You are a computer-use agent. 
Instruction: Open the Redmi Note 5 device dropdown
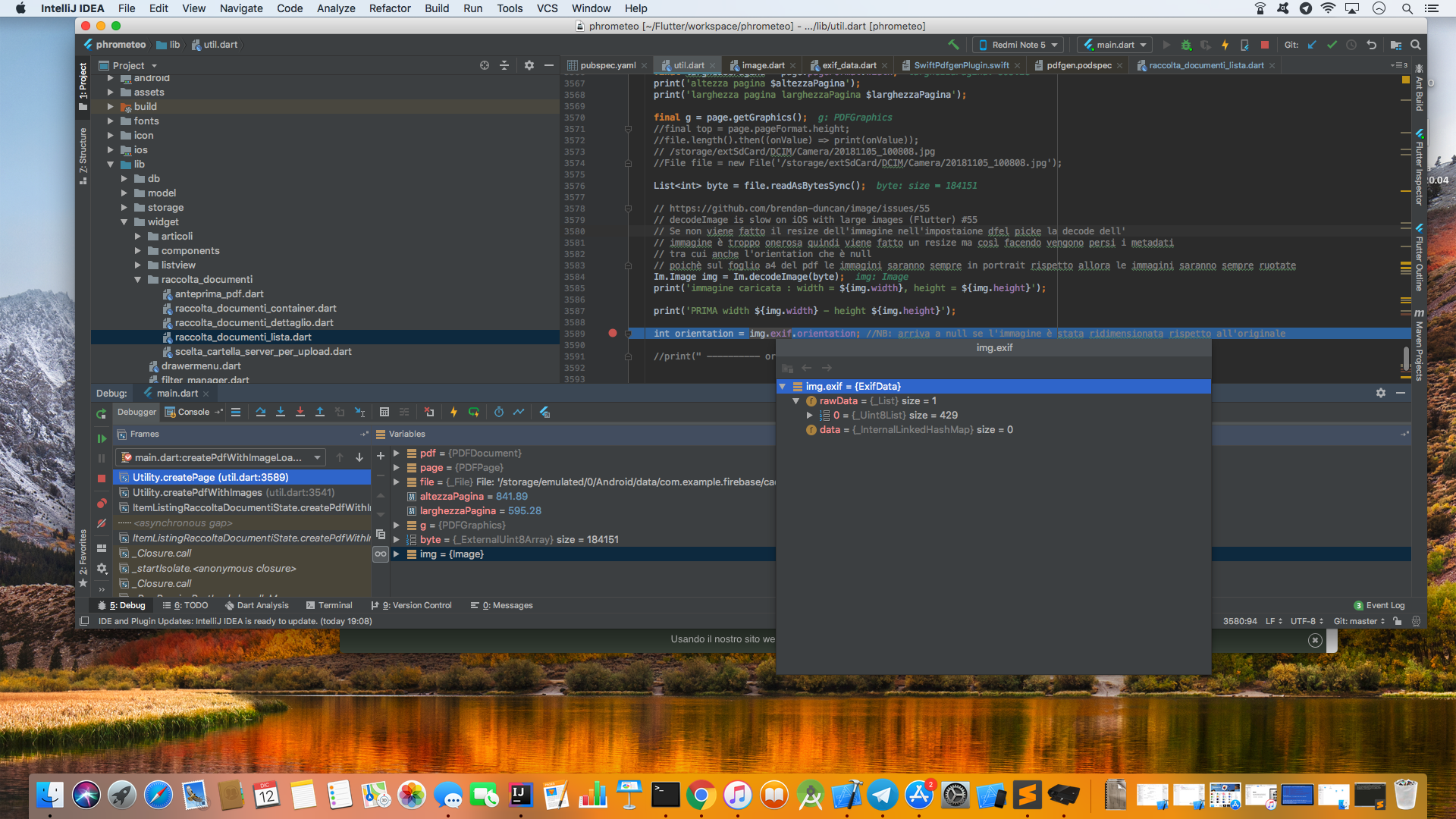click(x=1018, y=45)
